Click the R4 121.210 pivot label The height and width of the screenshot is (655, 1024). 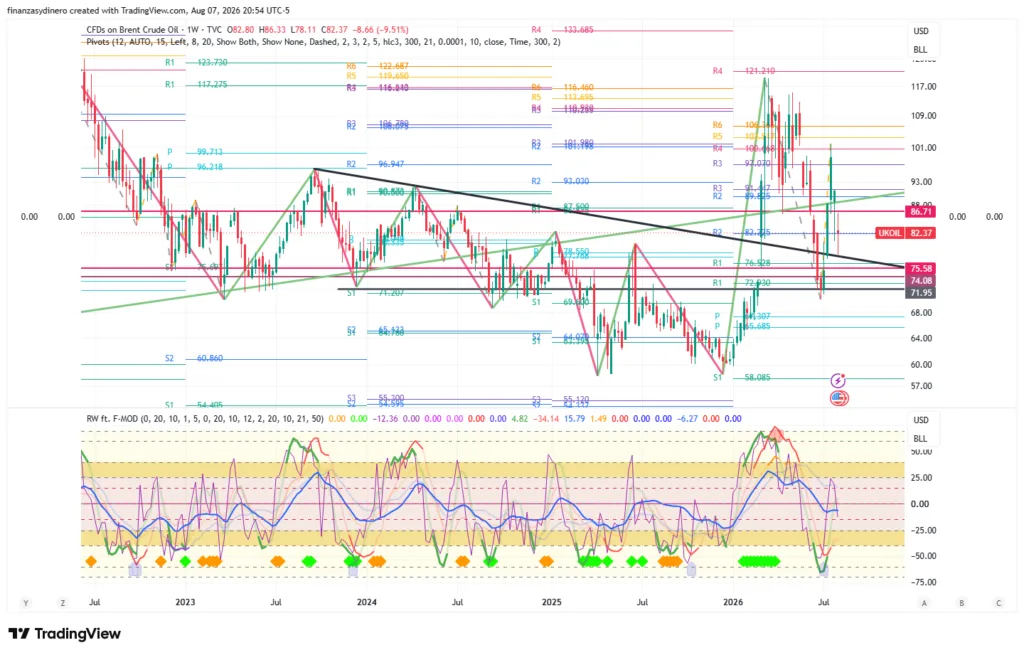click(744, 71)
